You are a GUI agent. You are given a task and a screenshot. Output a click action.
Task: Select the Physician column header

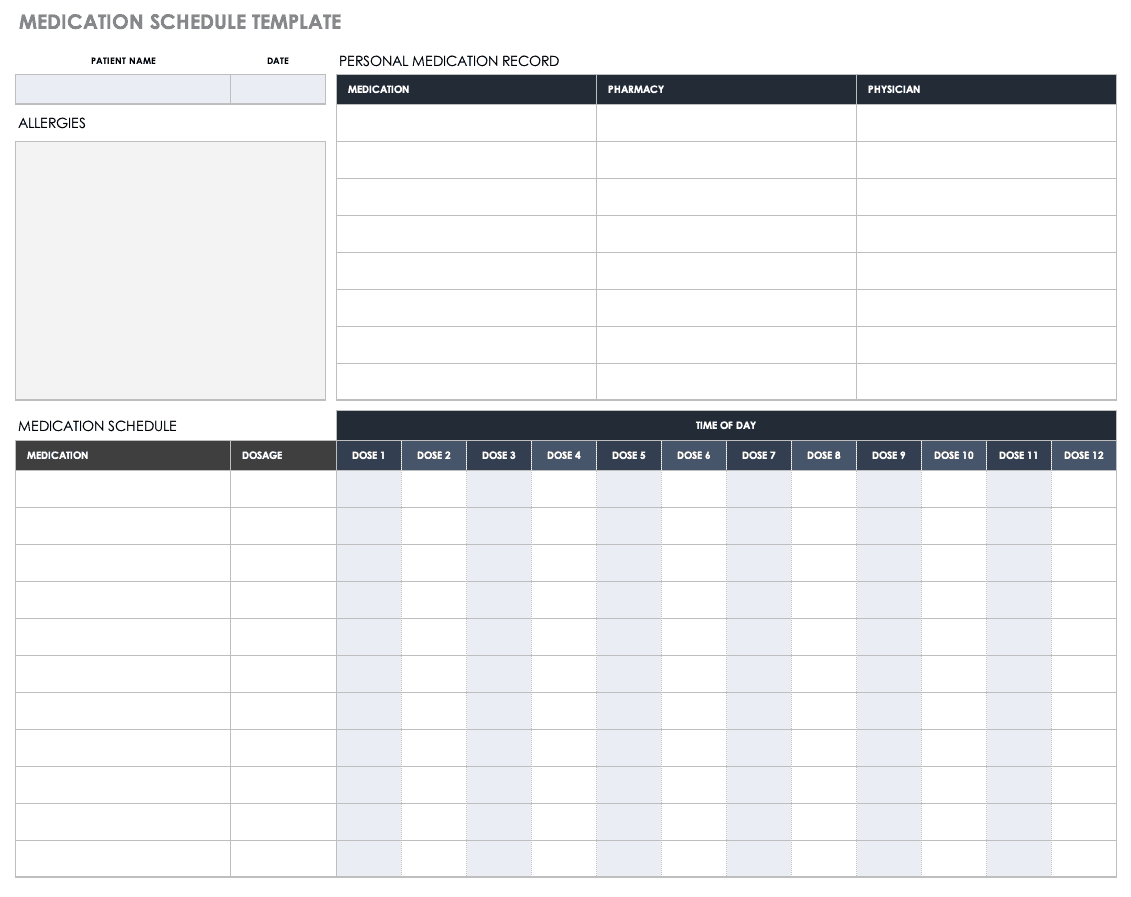pyautogui.click(x=985, y=89)
